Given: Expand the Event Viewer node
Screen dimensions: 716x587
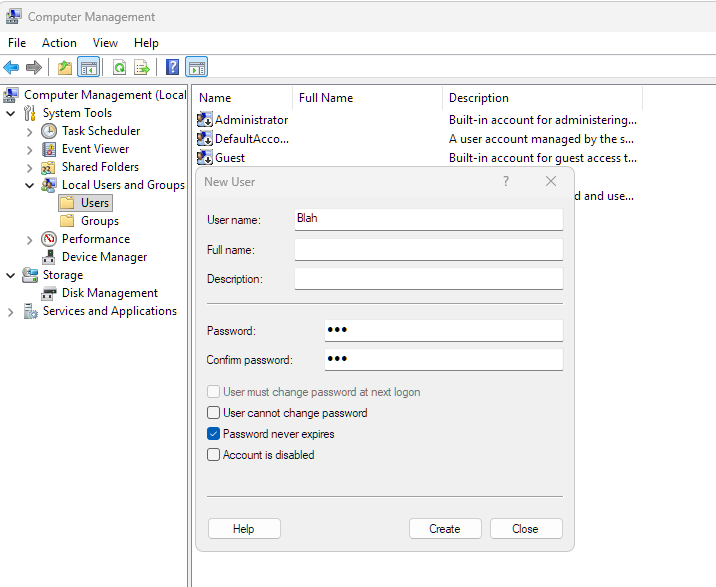Looking at the screenshot, I should tap(30, 150).
